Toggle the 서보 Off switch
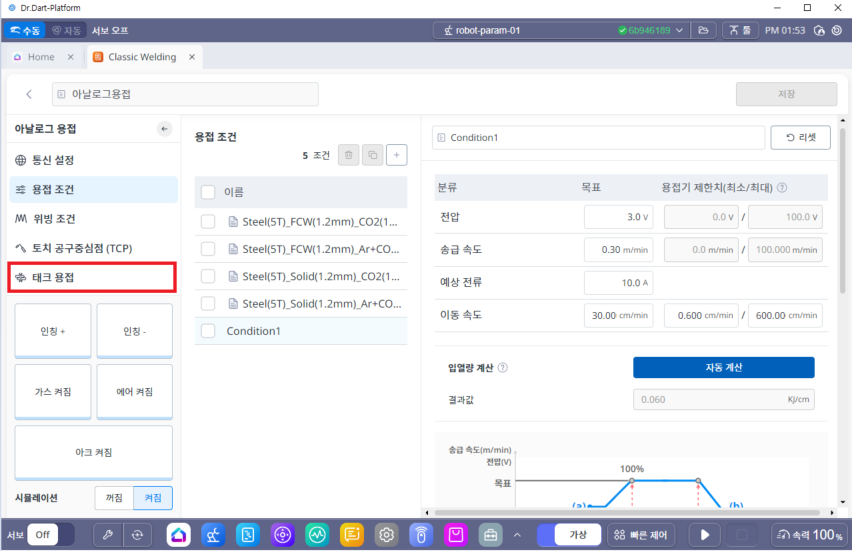 point(49,535)
